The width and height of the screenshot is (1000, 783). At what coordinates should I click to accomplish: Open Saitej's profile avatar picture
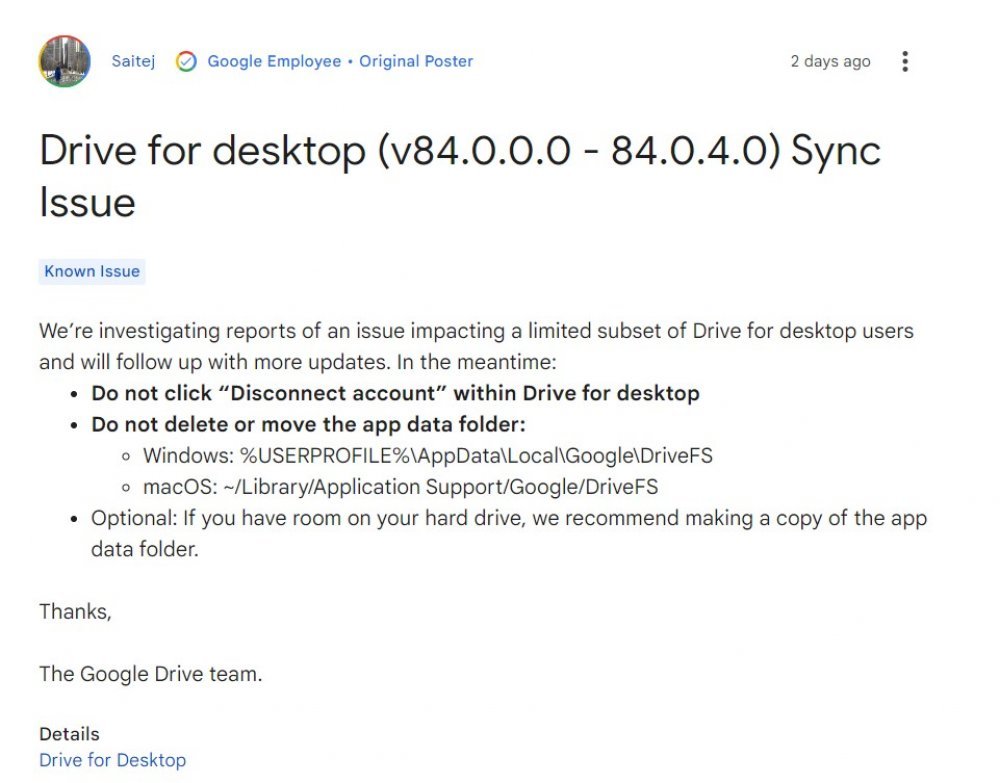pyautogui.click(x=64, y=61)
